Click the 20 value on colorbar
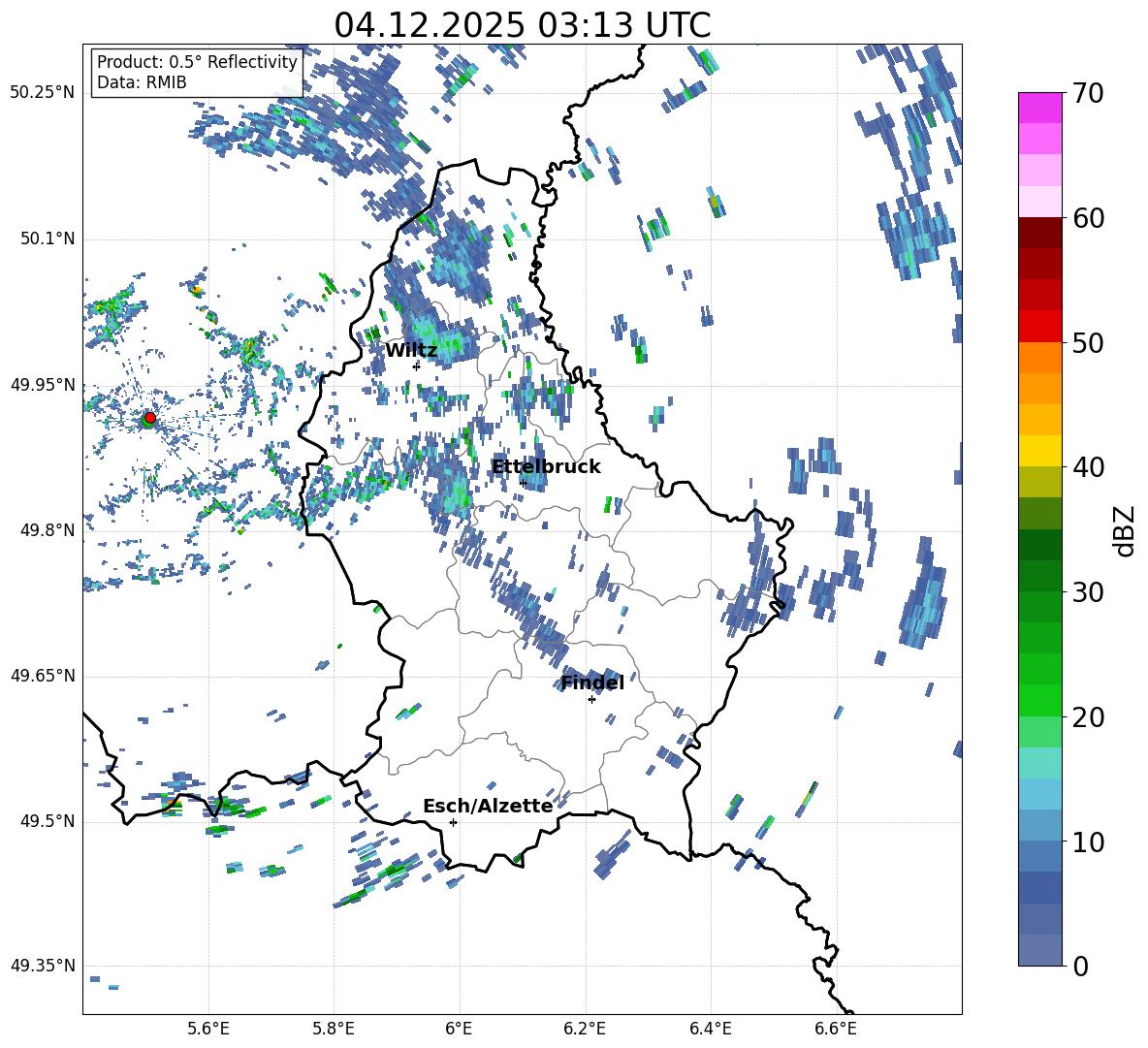 tap(1088, 716)
